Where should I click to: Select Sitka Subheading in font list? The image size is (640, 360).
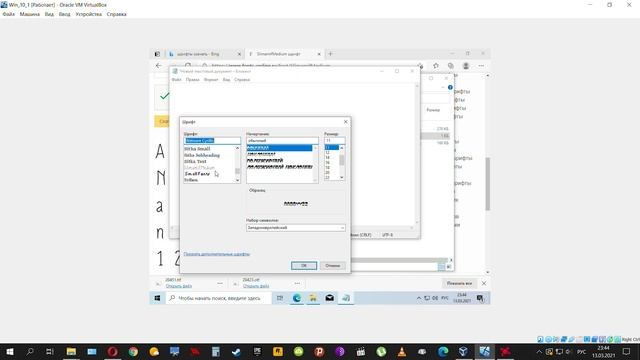202,155
